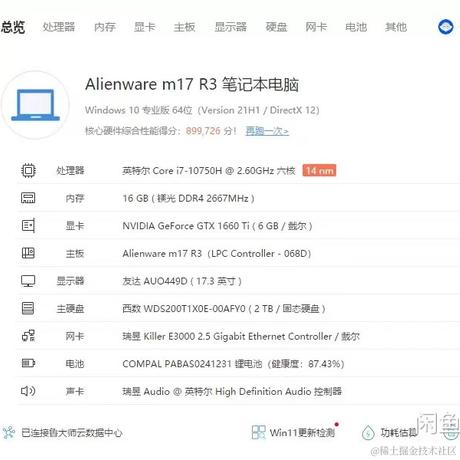Screen dimensions: 460x460
Task: Select the GeForce GTX 1660 Ti text
Action: coord(217,226)
